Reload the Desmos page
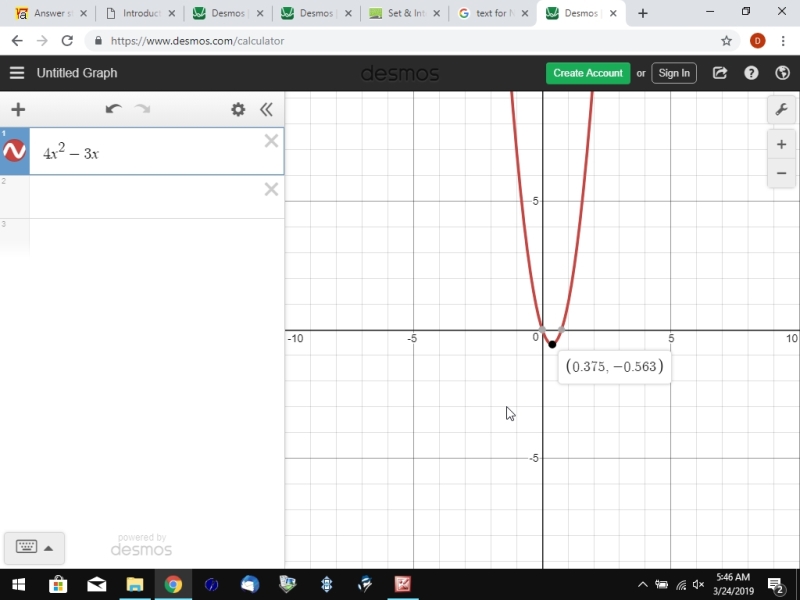The height and width of the screenshot is (600, 800). pos(67,41)
